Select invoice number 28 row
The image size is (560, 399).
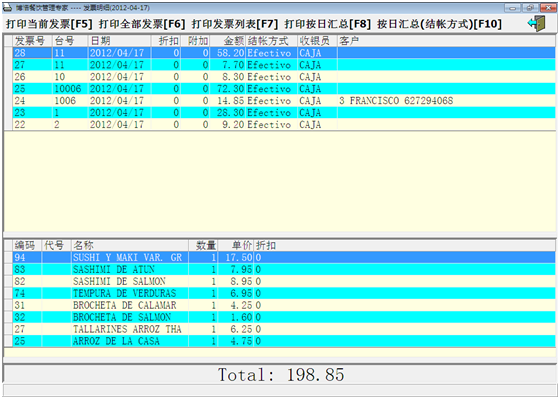pyautogui.click(x=284, y=53)
